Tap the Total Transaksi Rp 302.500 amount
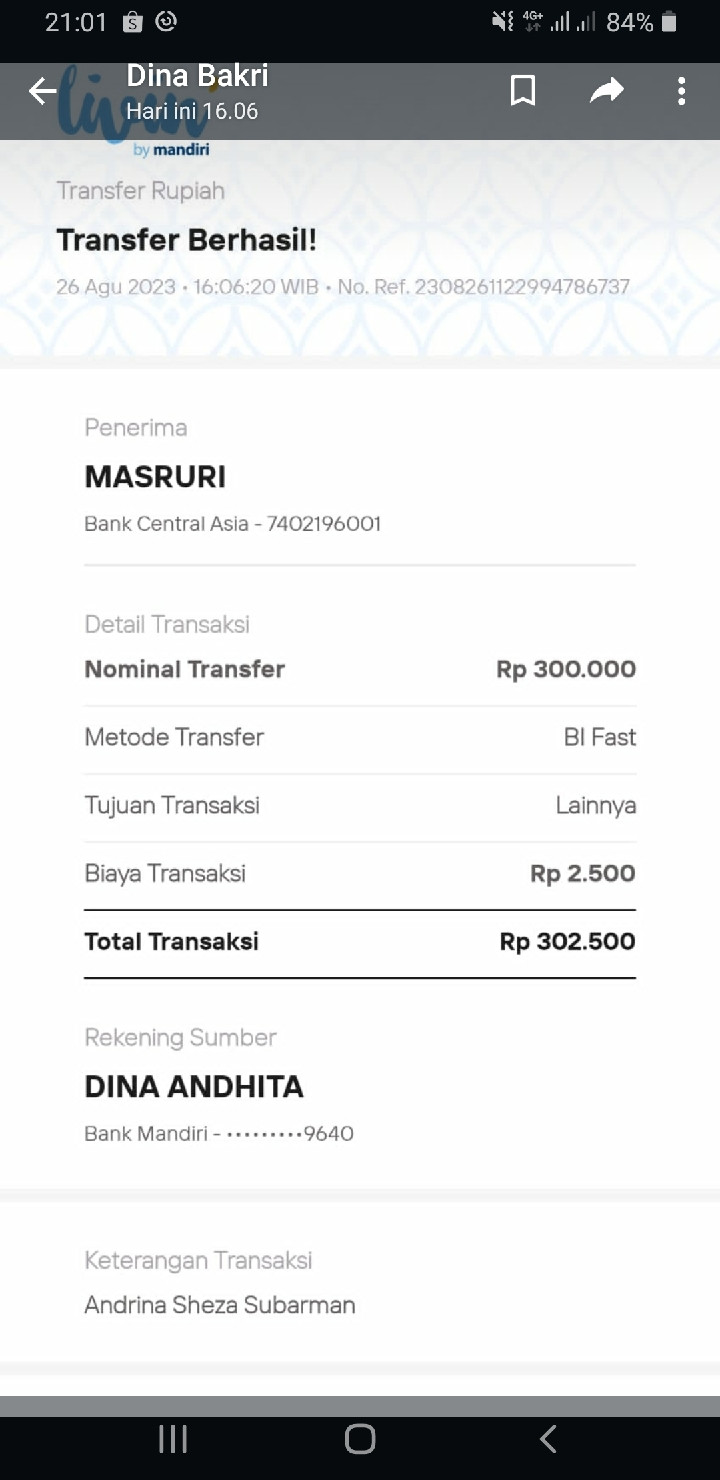 pyautogui.click(x=567, y=941)
